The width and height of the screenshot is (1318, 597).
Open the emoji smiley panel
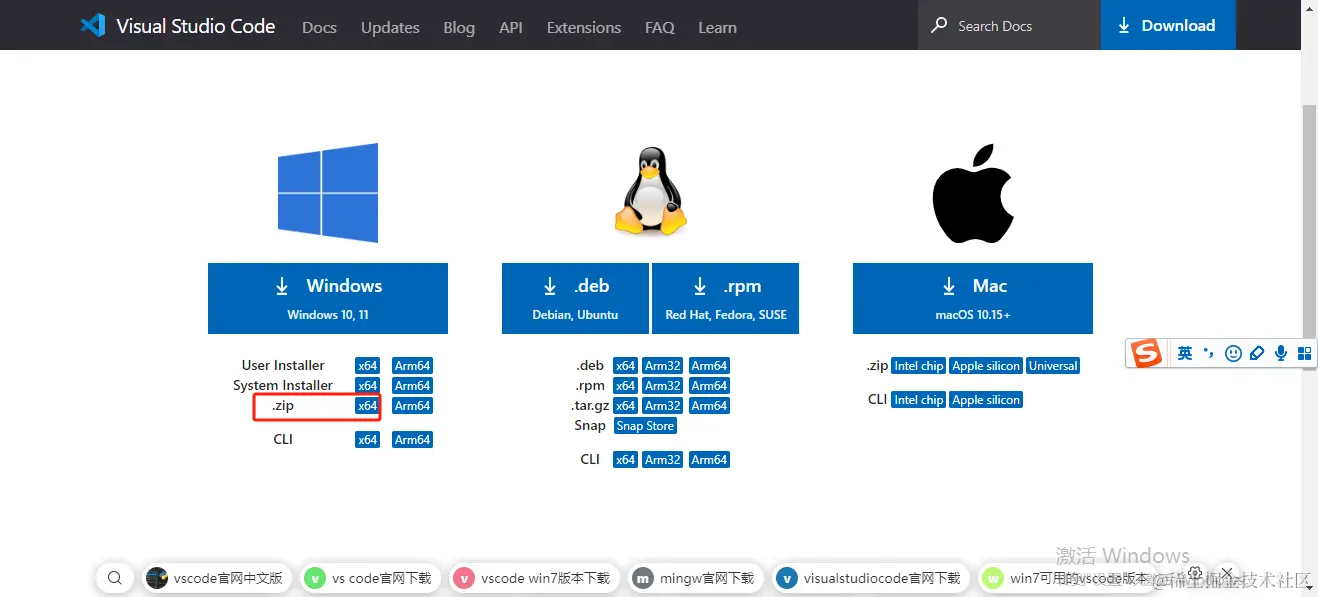point(1233,353)
